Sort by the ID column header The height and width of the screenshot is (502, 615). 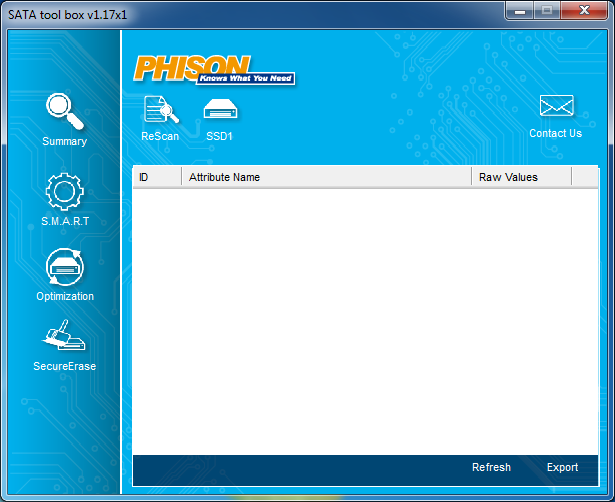pyautogui.click(x=157, y=177)
